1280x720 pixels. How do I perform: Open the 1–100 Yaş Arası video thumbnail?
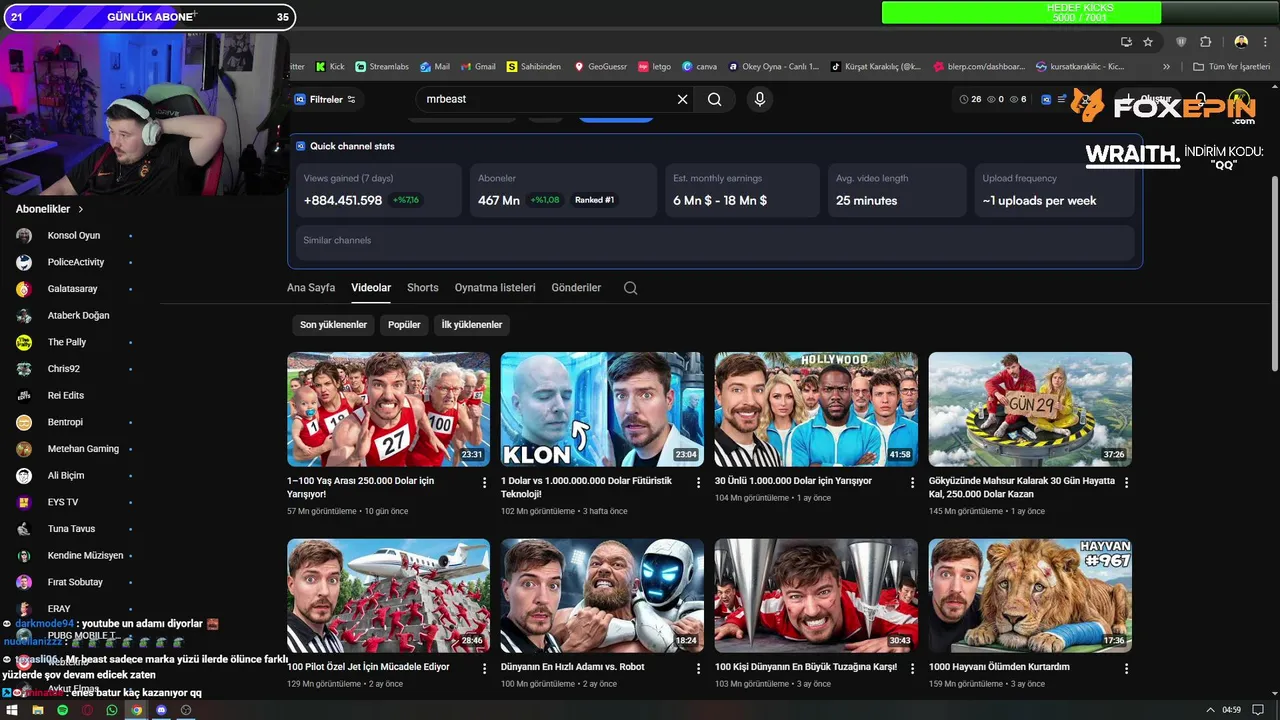pyautogui.click(x=388, y=409)
